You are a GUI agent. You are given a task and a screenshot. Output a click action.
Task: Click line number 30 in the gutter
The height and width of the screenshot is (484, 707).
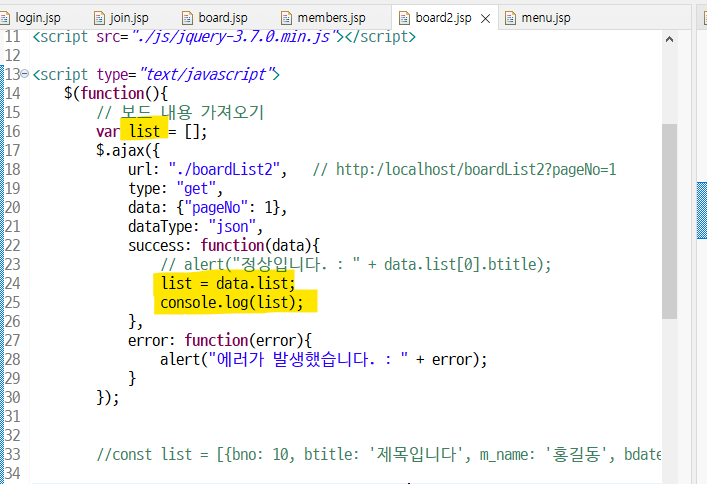tap(12, 397)
